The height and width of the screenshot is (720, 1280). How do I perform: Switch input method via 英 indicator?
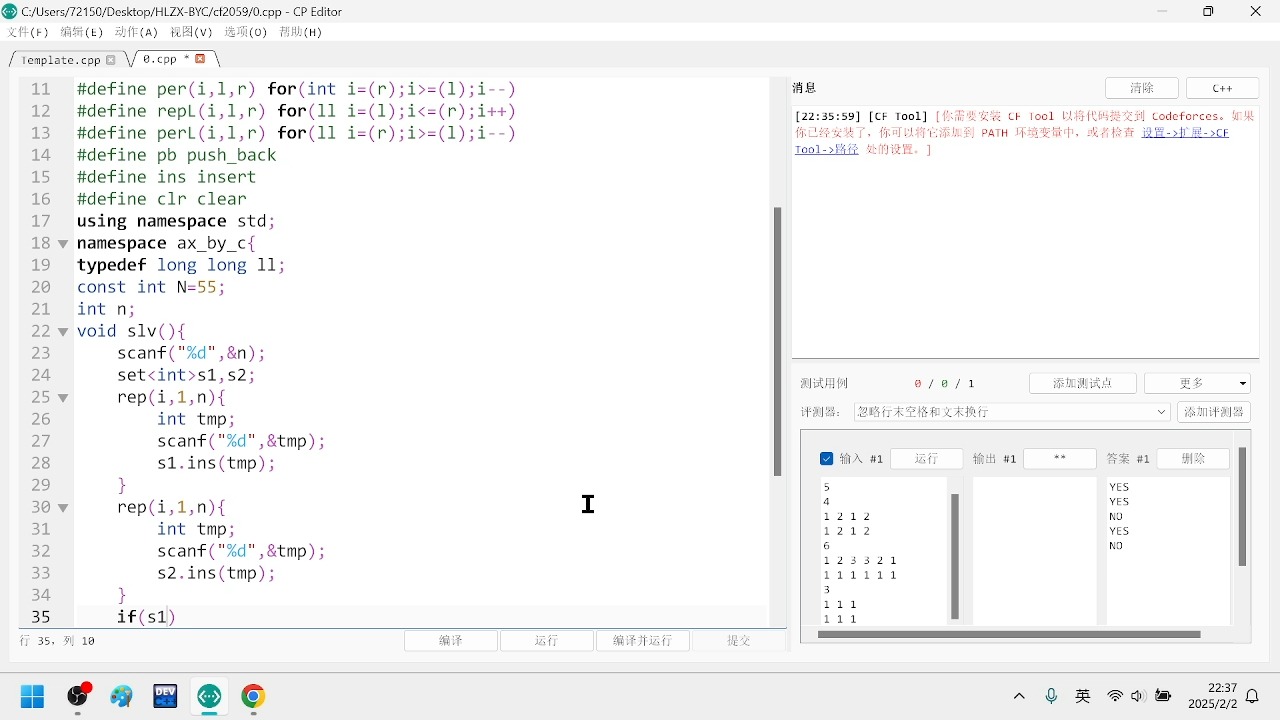(1083, 696)
